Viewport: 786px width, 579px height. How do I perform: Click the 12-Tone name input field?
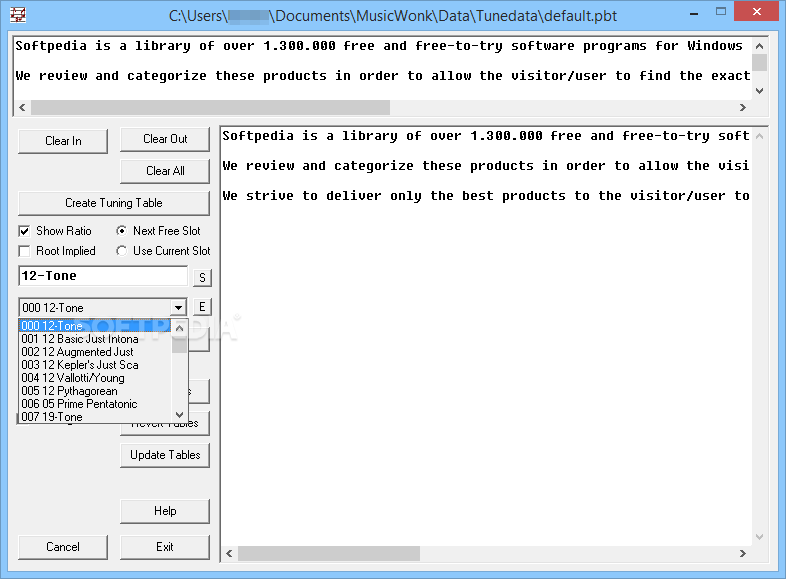tap(103, 276)
